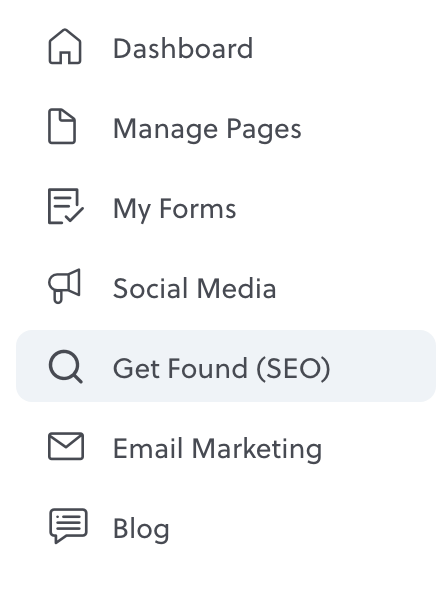Select the My Forms checklist icon
The height and width of the screenshot is (590, 440).
pos(66,206)
